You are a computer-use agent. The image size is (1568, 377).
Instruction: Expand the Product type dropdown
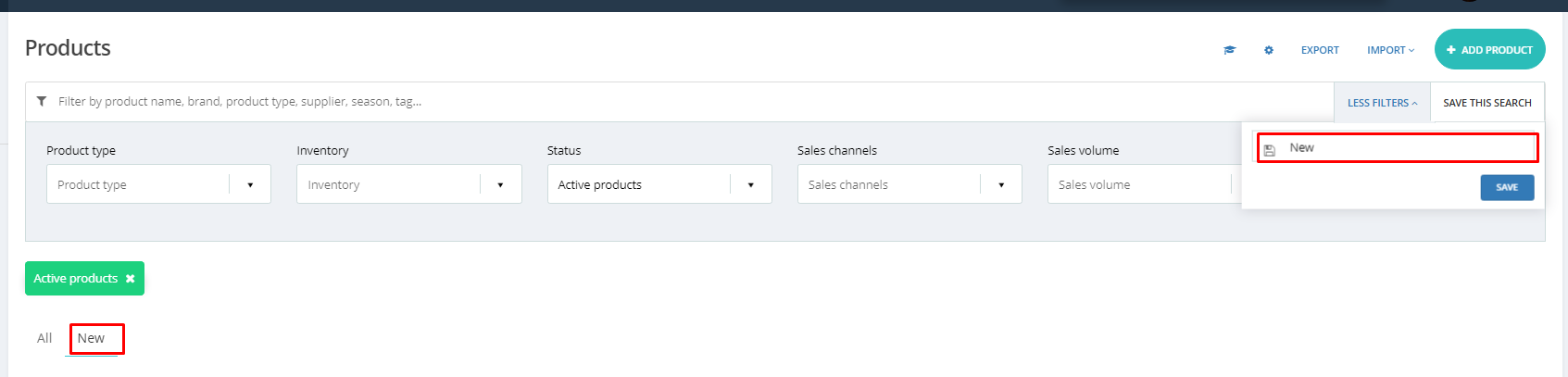pos(250,184)
